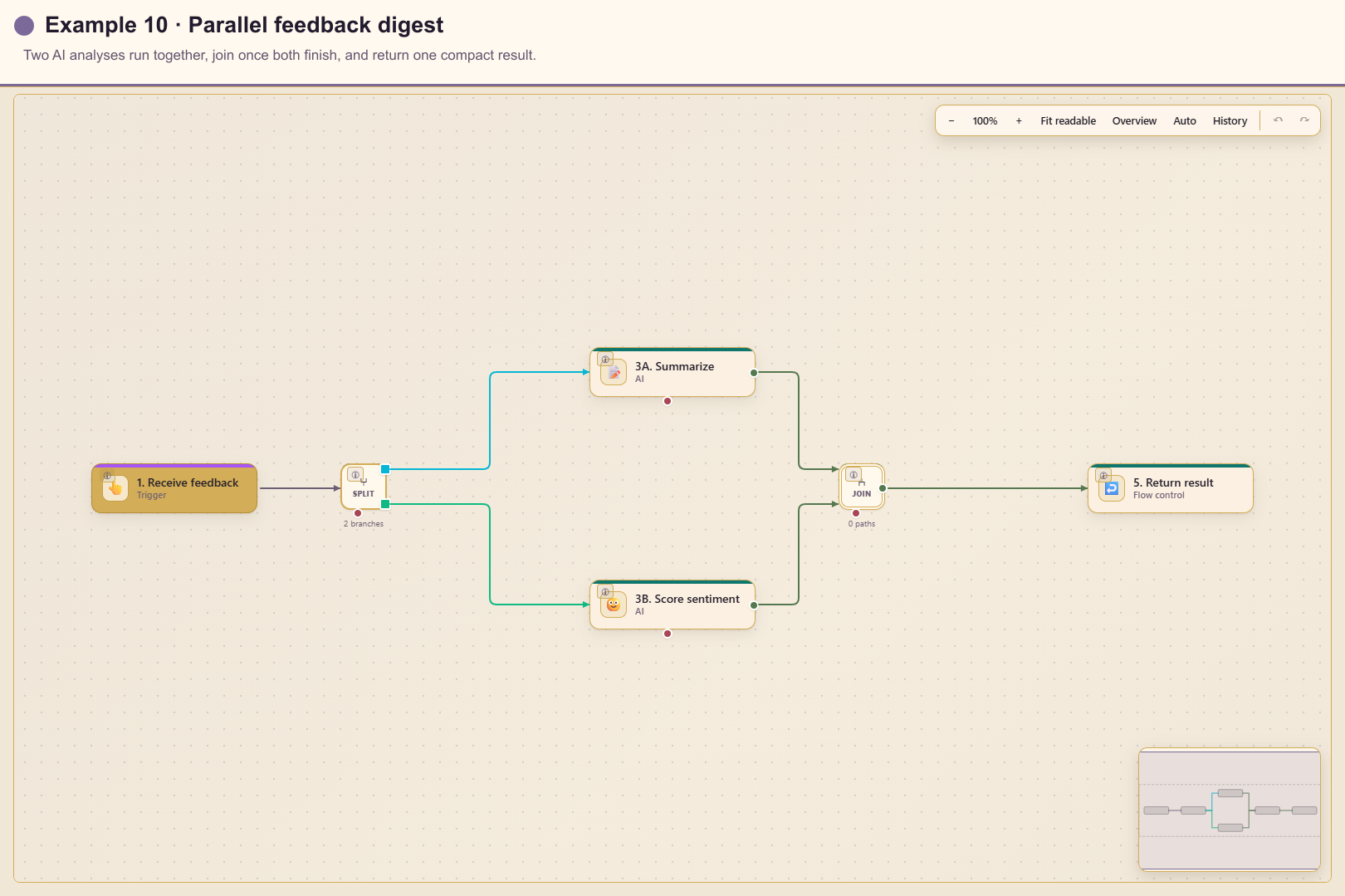Open the History panel
Image resolution: width=1345 pixels, height=896 pixels.
(1230, 121)
